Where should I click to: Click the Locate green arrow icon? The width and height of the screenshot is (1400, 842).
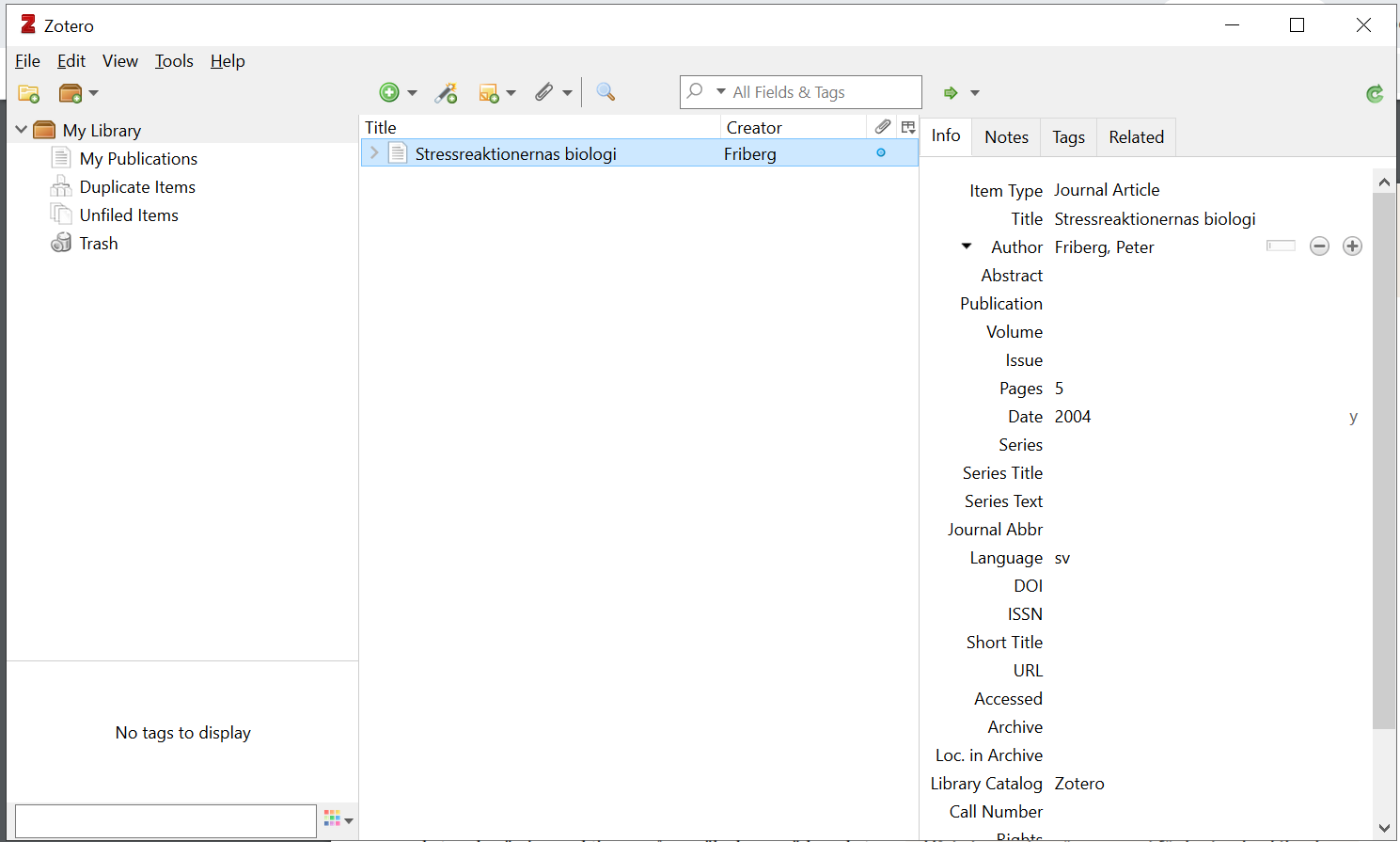tap(951, 92)
